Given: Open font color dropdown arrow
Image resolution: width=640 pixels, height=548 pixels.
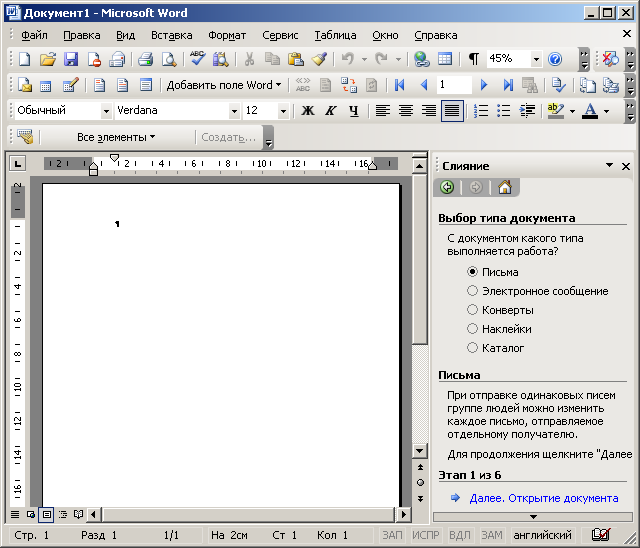Looking at the screenshot, I should (607, 111).
